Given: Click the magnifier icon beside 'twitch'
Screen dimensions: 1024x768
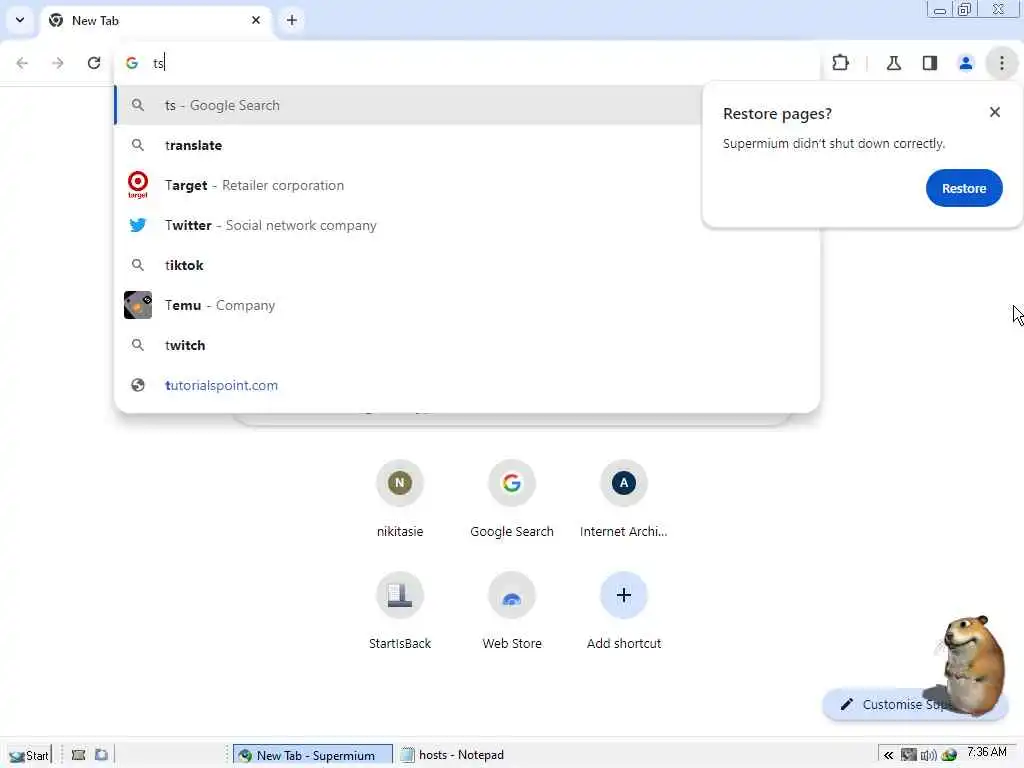Looking at the screenshot, I should (x=138, y=345).
